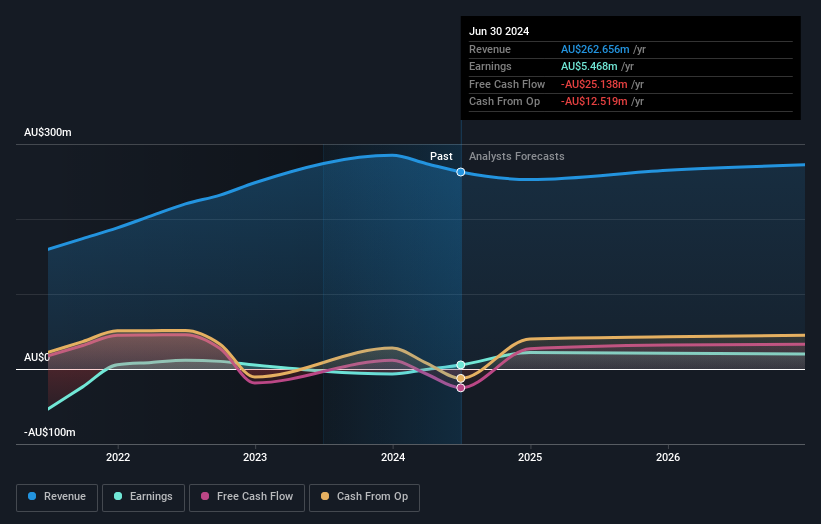821x524 pixels.
Task: Click the Cash From Op label in tooltip
Action: coord(504,102)
